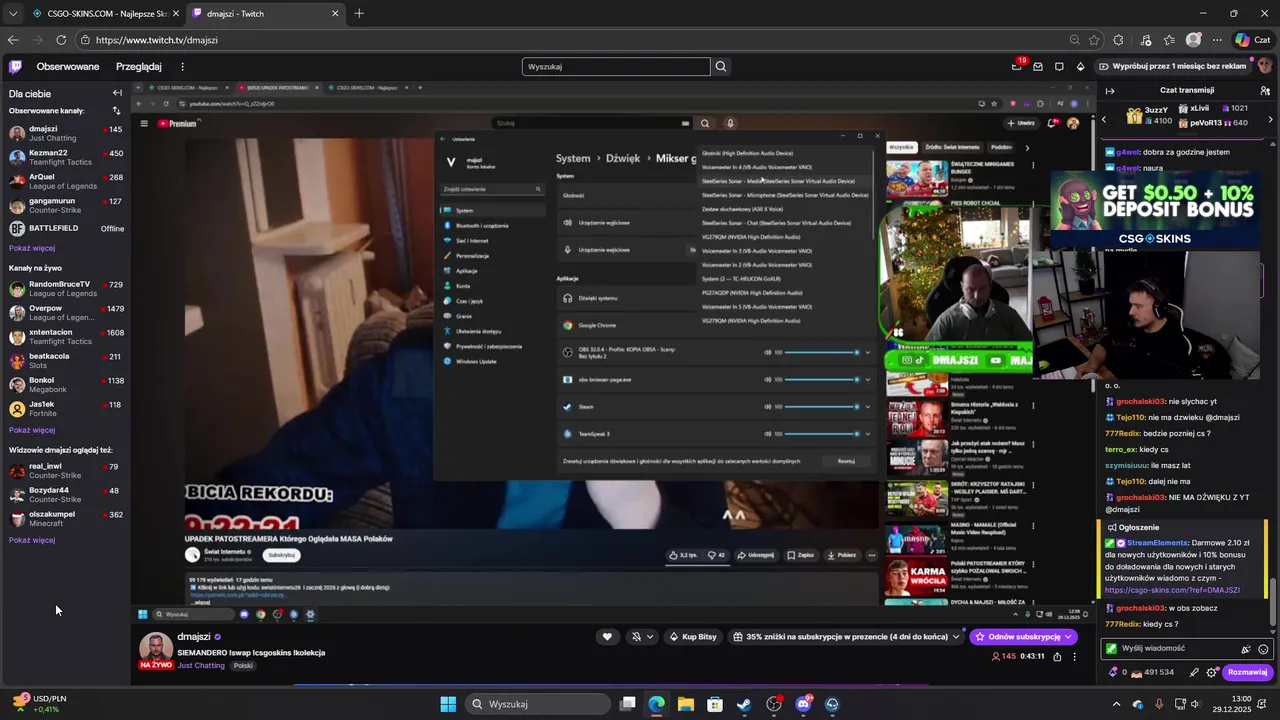Click the Polski language tag
Screen dimensions: 1280x720
point(243,666)
